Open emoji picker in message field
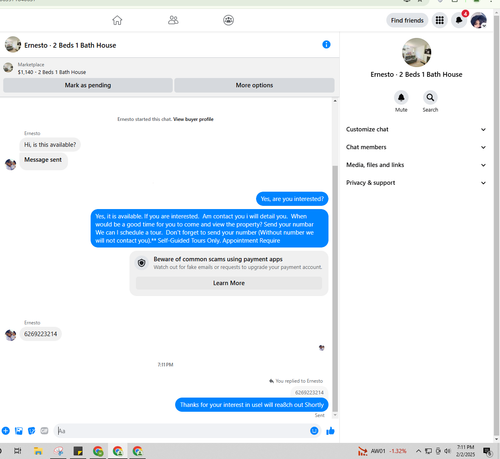 pyautogui.click(x=314, y=431)
